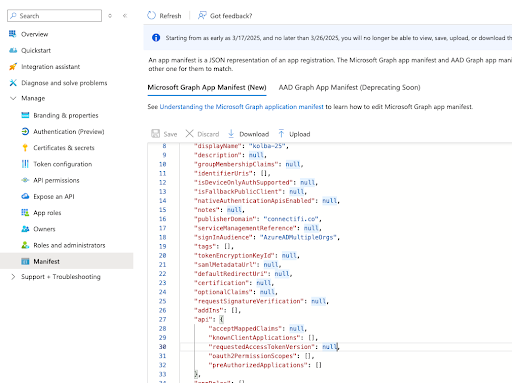Viewport: 512px width, 383px height.
Task: Click the Discard X icon
Action: coord(189,134)
